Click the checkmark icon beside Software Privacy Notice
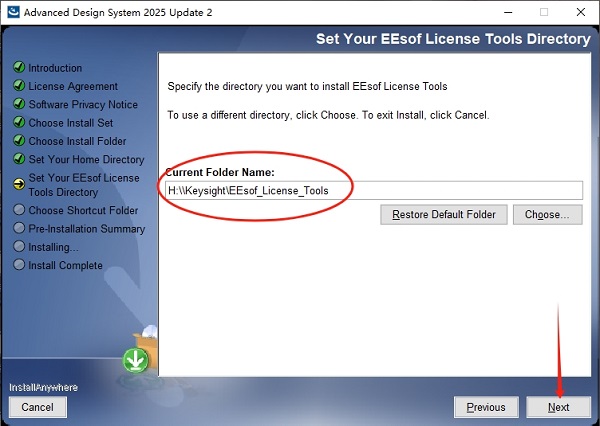This screenshot has height=426, width=600. point(19,104)
